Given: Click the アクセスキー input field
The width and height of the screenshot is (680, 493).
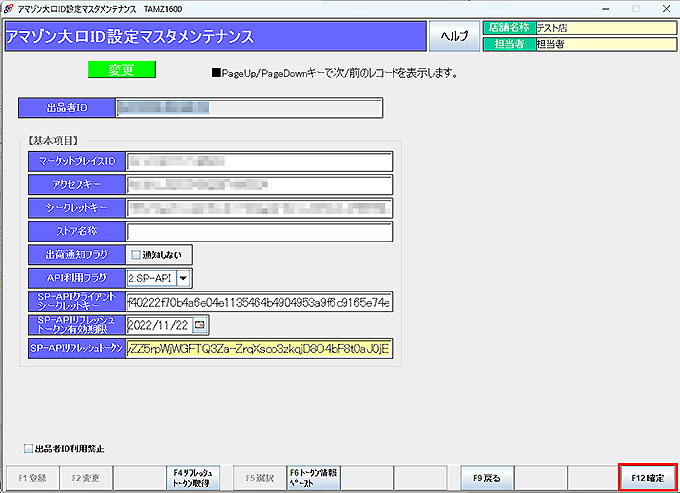Looking at the screenshot, I should 259,185.
